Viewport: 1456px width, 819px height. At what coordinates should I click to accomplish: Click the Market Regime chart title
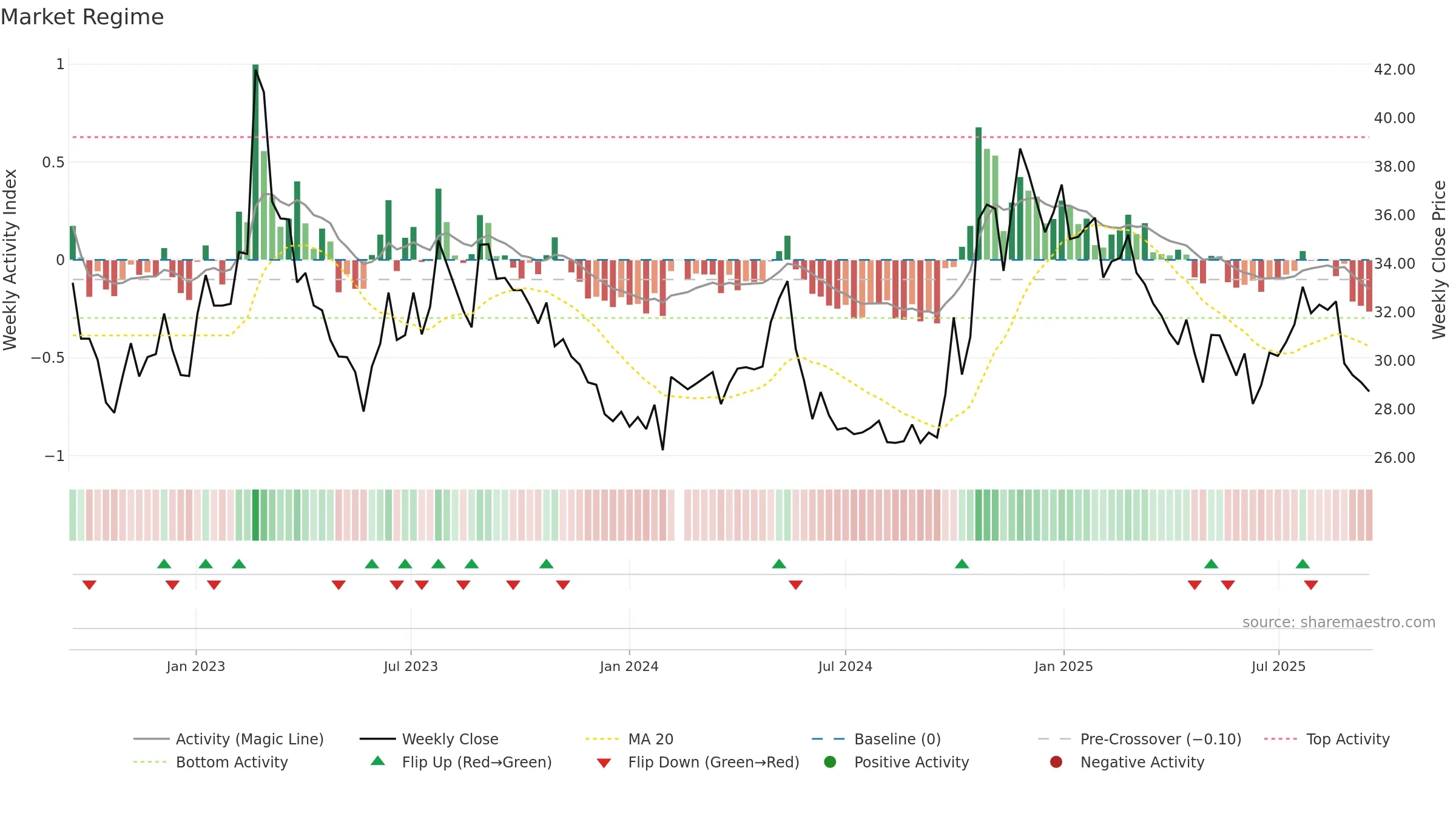[82, 17]
